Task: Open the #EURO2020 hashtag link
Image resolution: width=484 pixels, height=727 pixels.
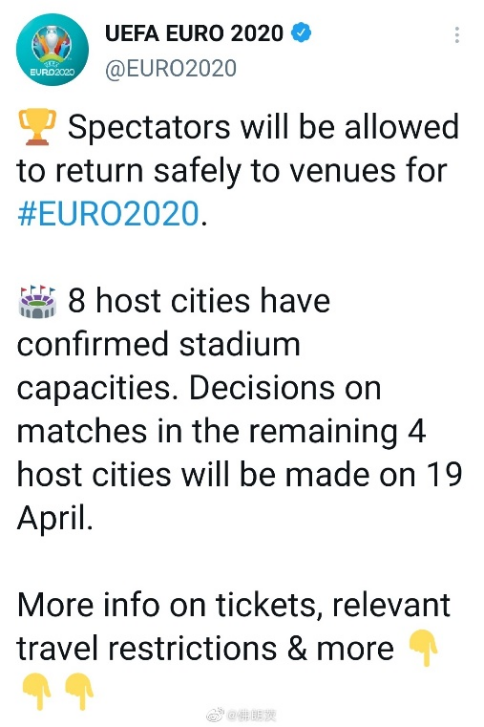Action: coord(108,214)
